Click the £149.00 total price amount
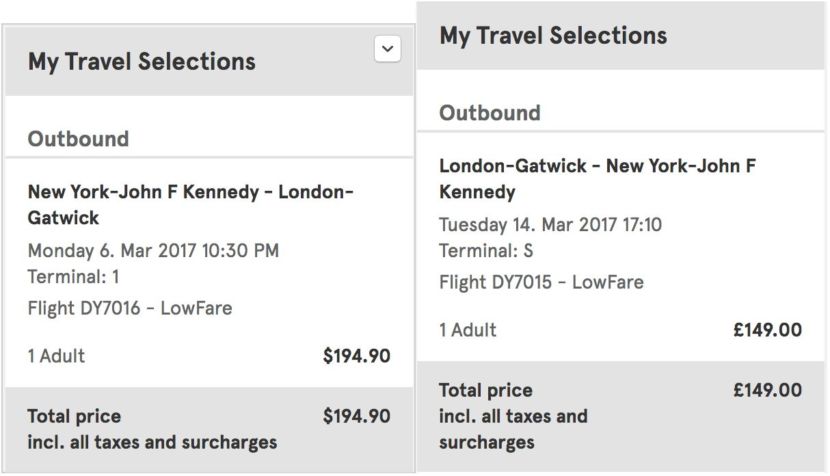This screenshot has height=476, width=830. 767,390
